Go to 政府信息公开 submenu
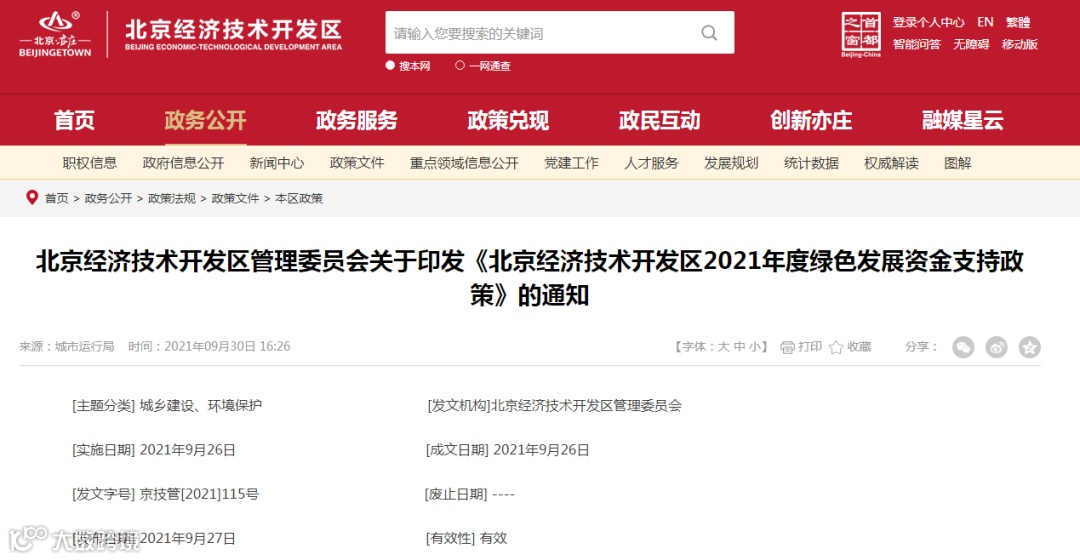 tap(183, 163)
